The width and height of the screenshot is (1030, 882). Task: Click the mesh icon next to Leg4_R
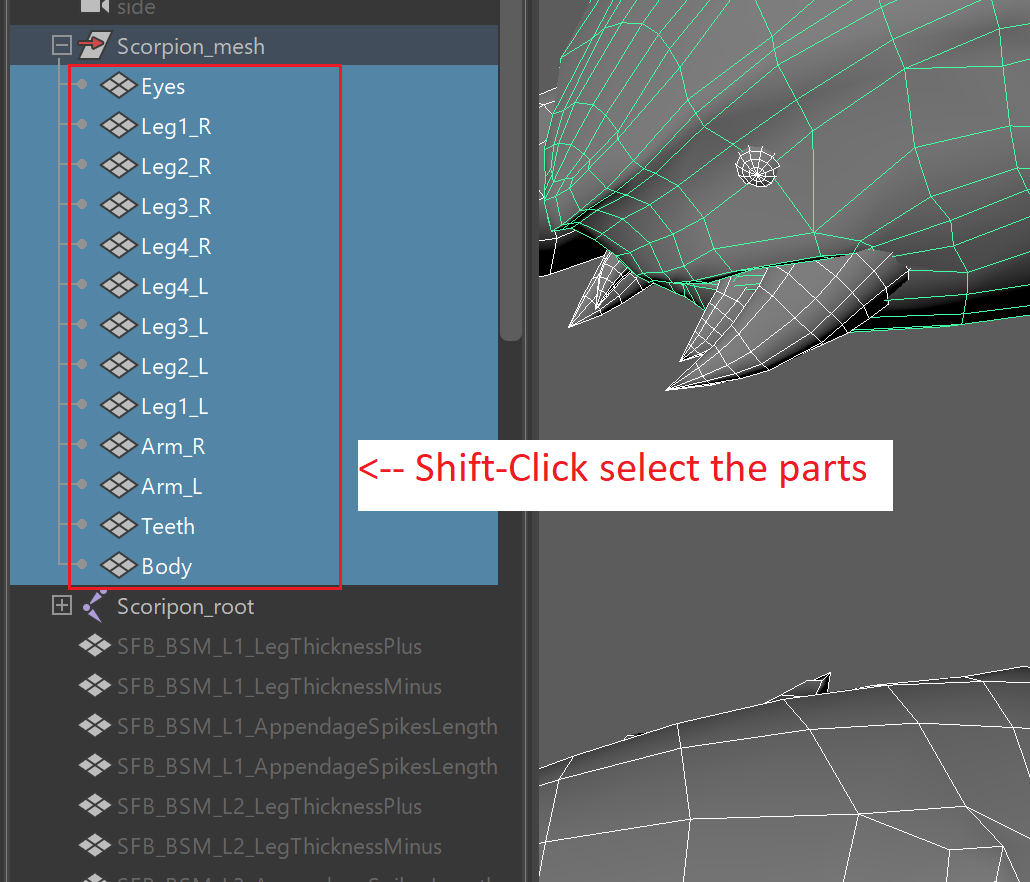pyautogui.click(x=117, y=245)
